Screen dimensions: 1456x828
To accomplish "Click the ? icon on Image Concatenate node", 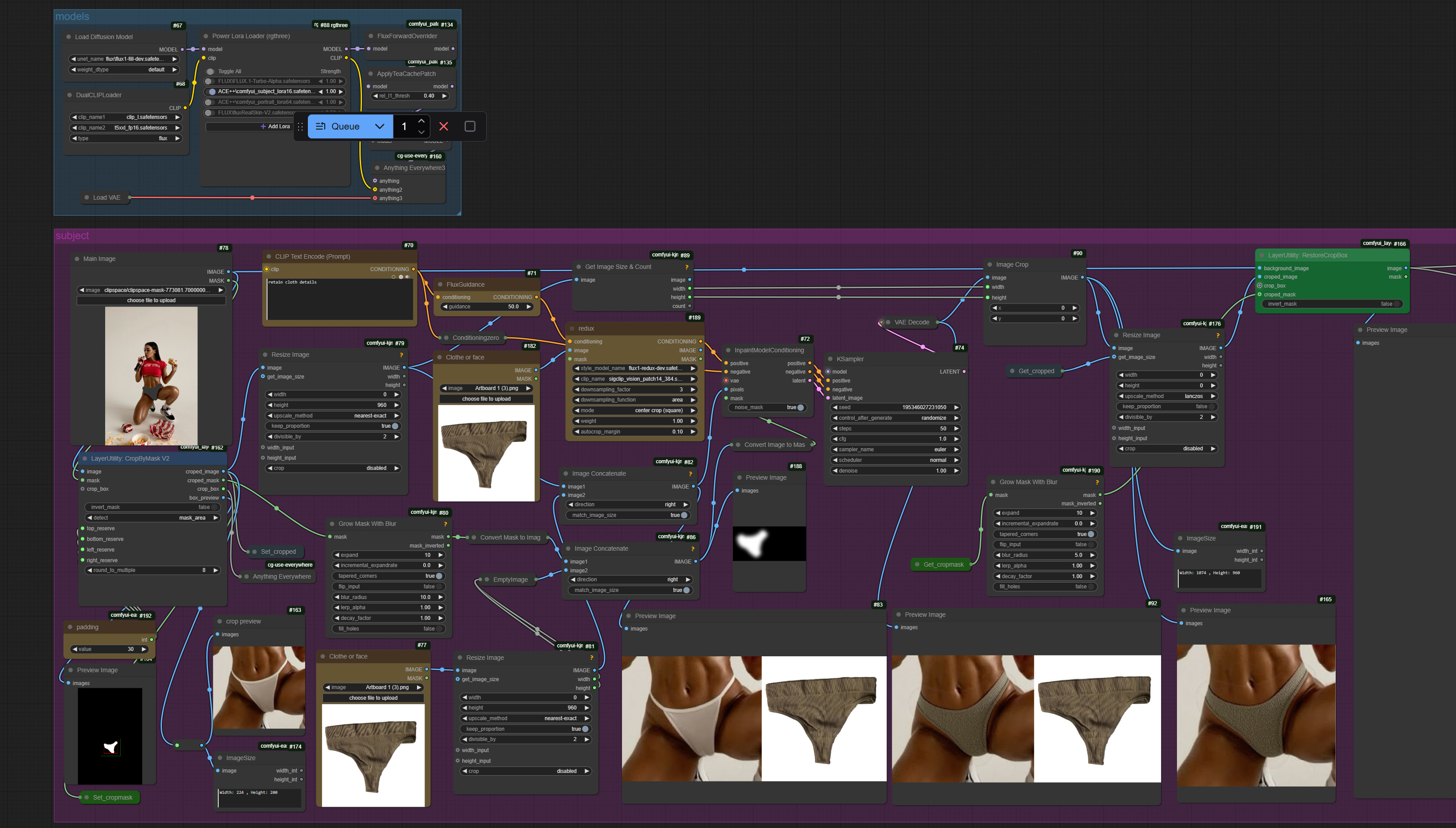I will click(x=691, y=473).
